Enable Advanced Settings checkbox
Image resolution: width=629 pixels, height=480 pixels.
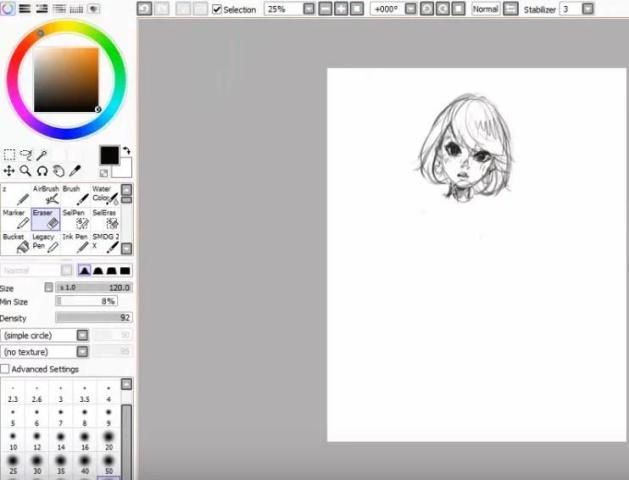(x=5, y=369)
